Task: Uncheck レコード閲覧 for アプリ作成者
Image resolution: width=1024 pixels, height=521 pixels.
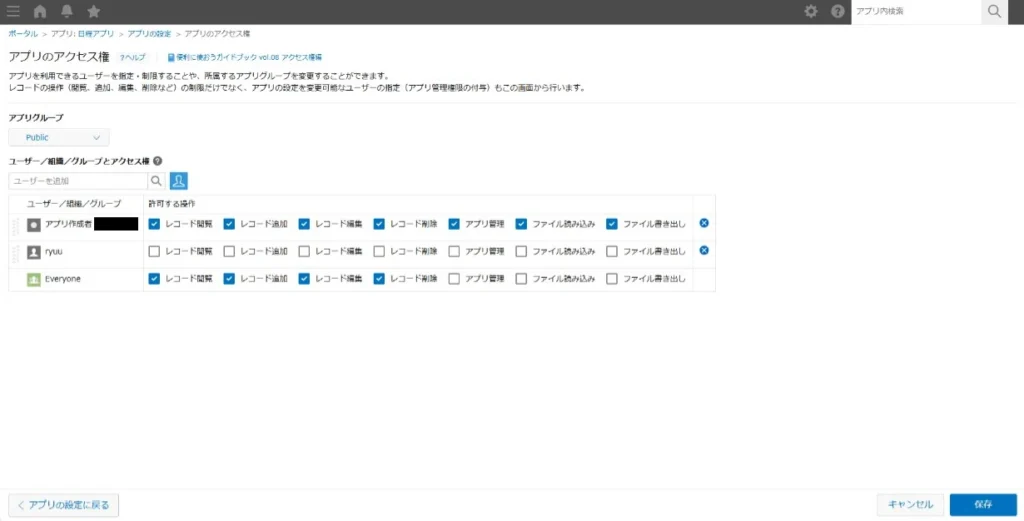Action: tap(154, 224)
